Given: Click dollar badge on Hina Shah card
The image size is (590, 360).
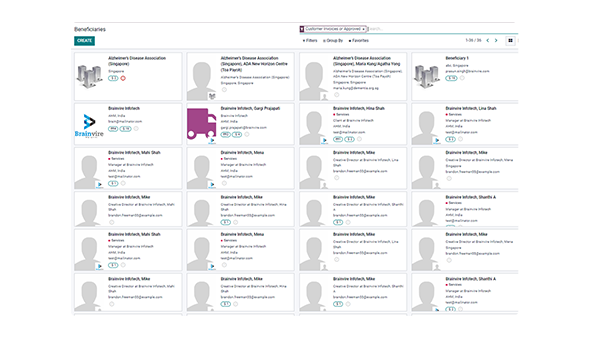Looking at the screenshot, I should 350,139.
